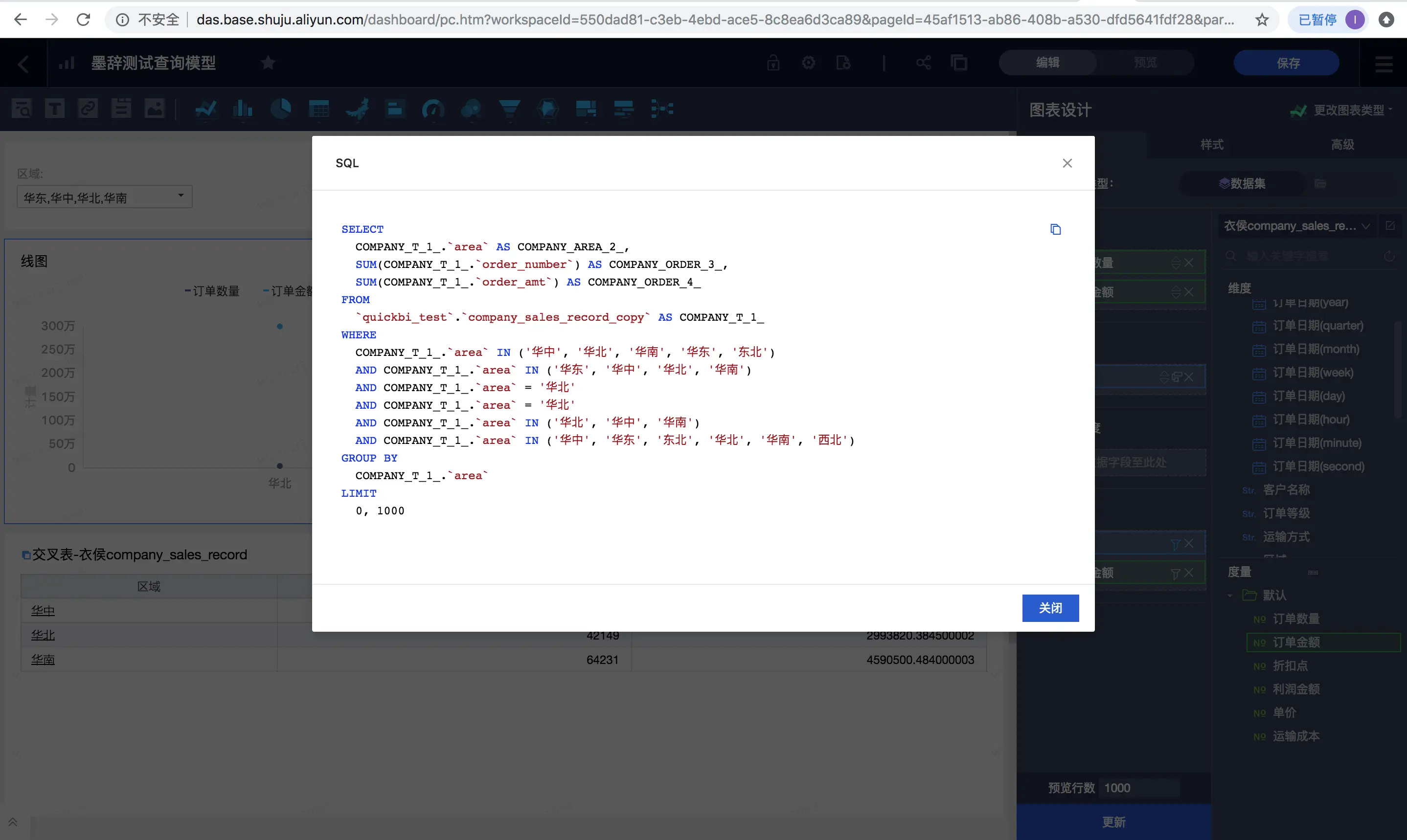Close the SQL dialog using the X
The width and height of the screenshot is (1407, 840).
coord(1067,163)
